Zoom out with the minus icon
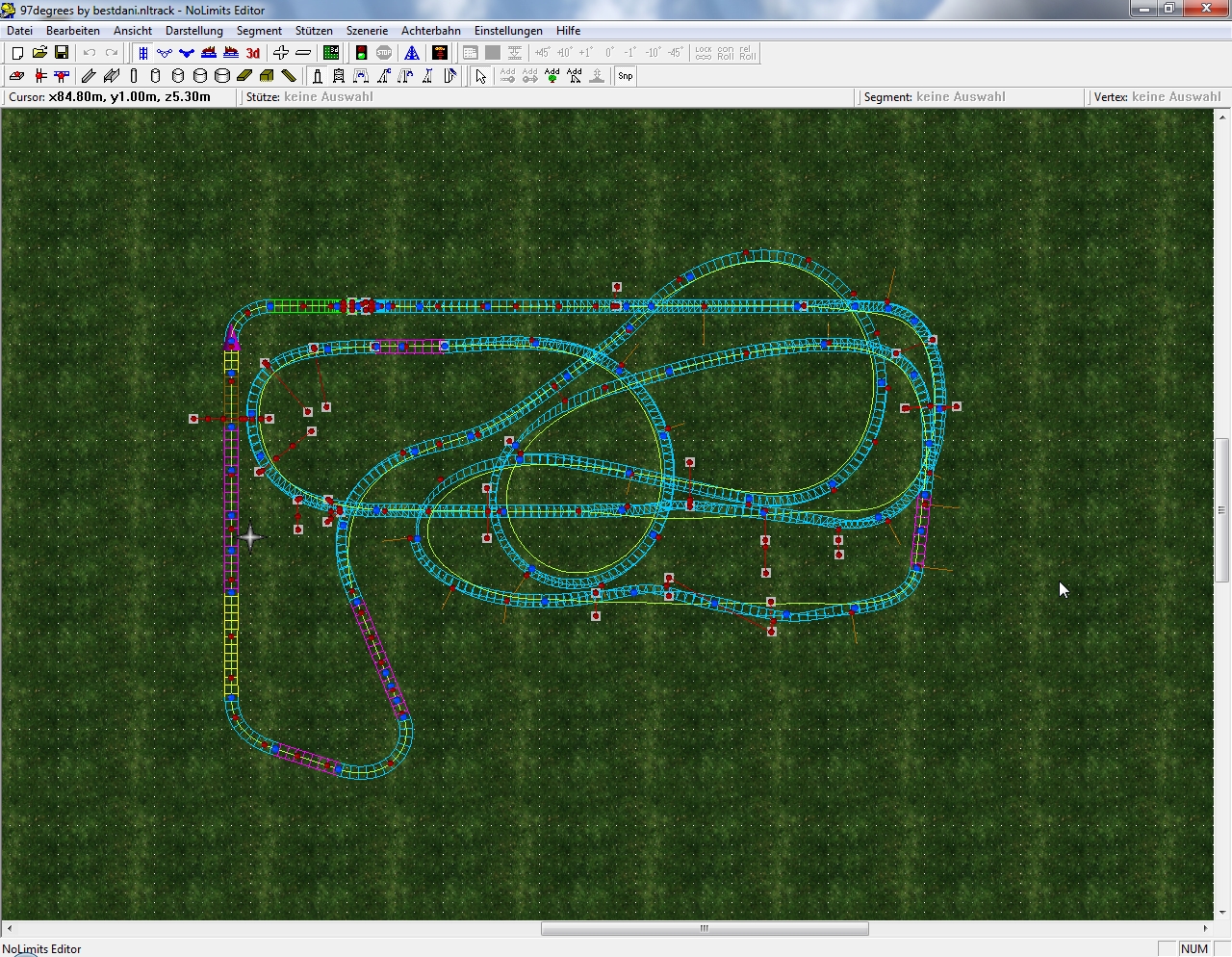Viewport: 1232px width, 957px height. tap(303, 53)
